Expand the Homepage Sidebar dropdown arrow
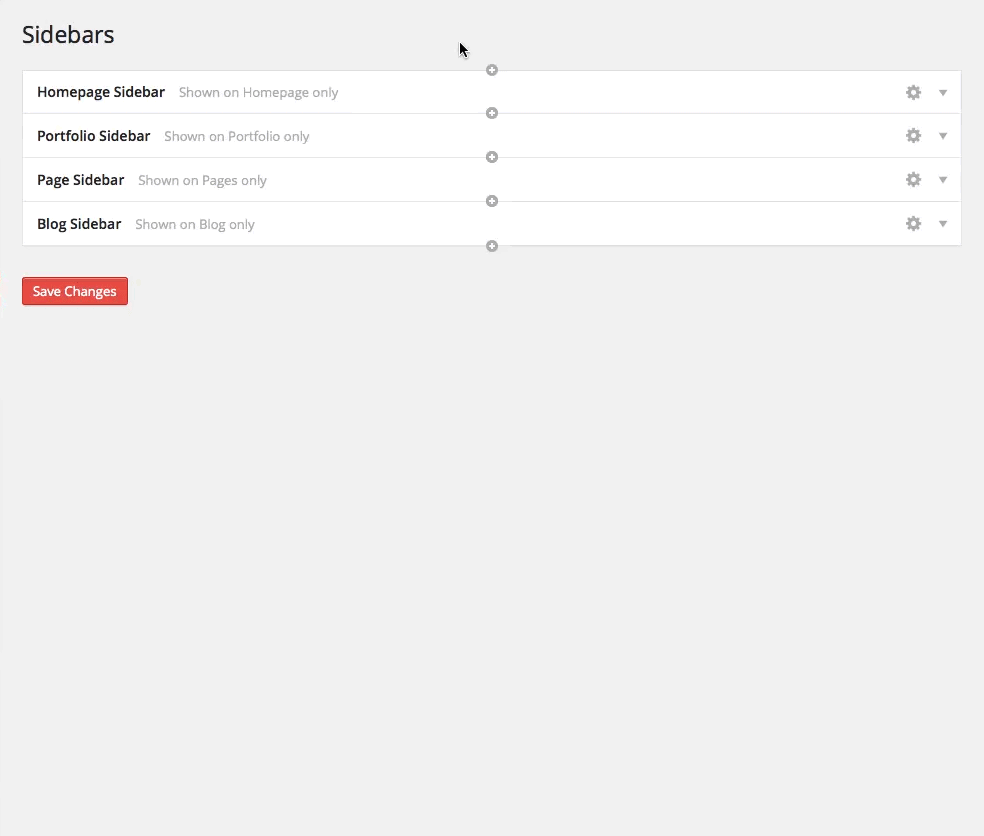The image size is (984, 836). pos(943,92)
